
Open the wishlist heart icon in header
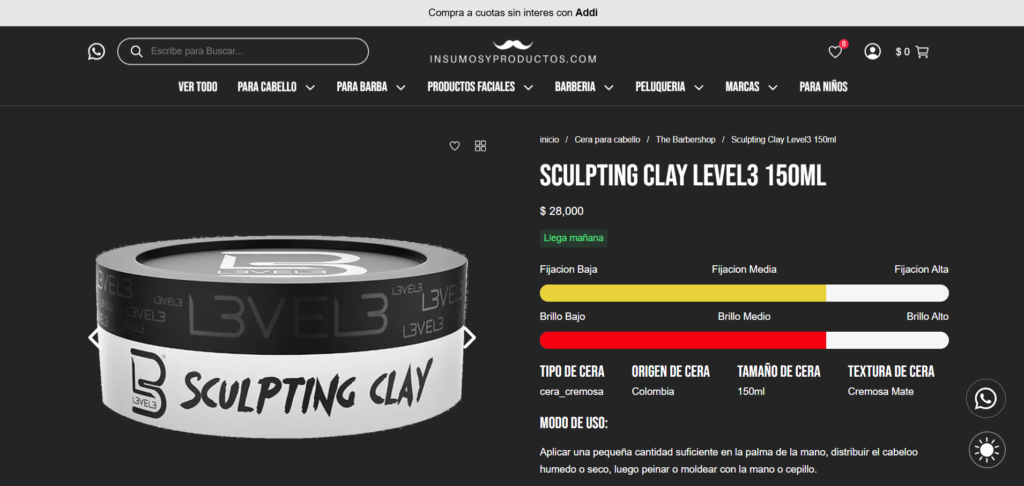tap(835, 52)
